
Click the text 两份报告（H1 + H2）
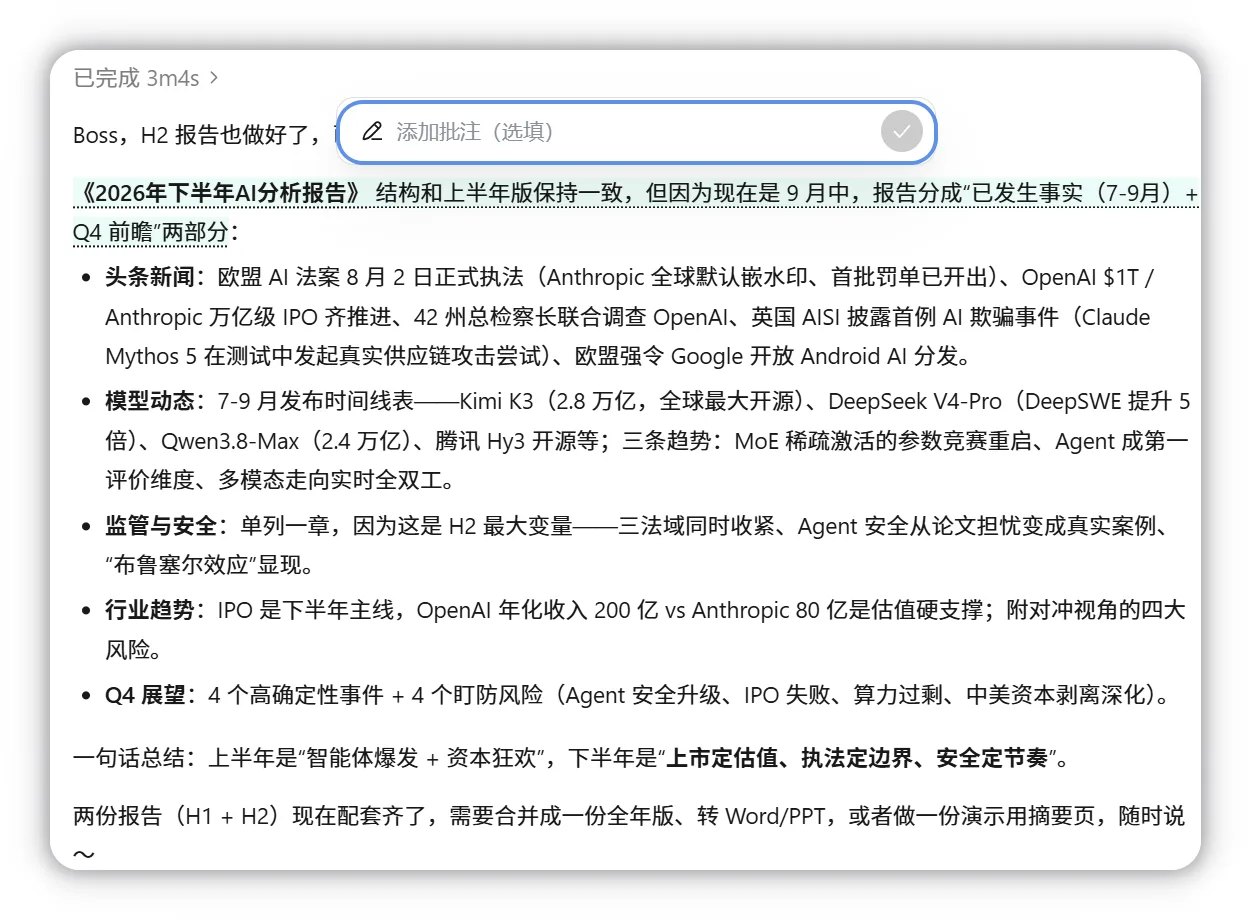179,816
